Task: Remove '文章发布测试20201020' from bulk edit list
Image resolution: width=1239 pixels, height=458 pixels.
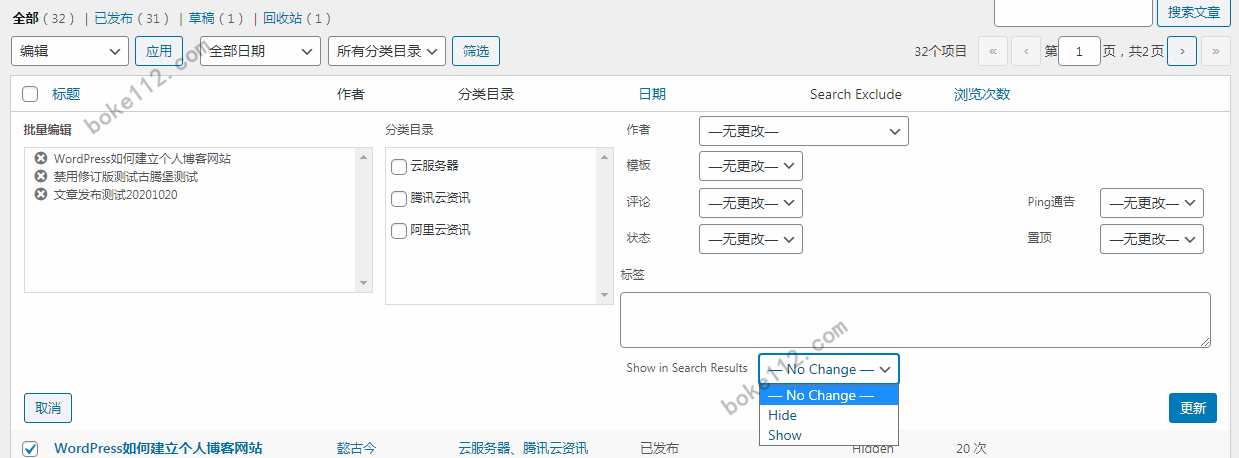Action: point(40,194)
